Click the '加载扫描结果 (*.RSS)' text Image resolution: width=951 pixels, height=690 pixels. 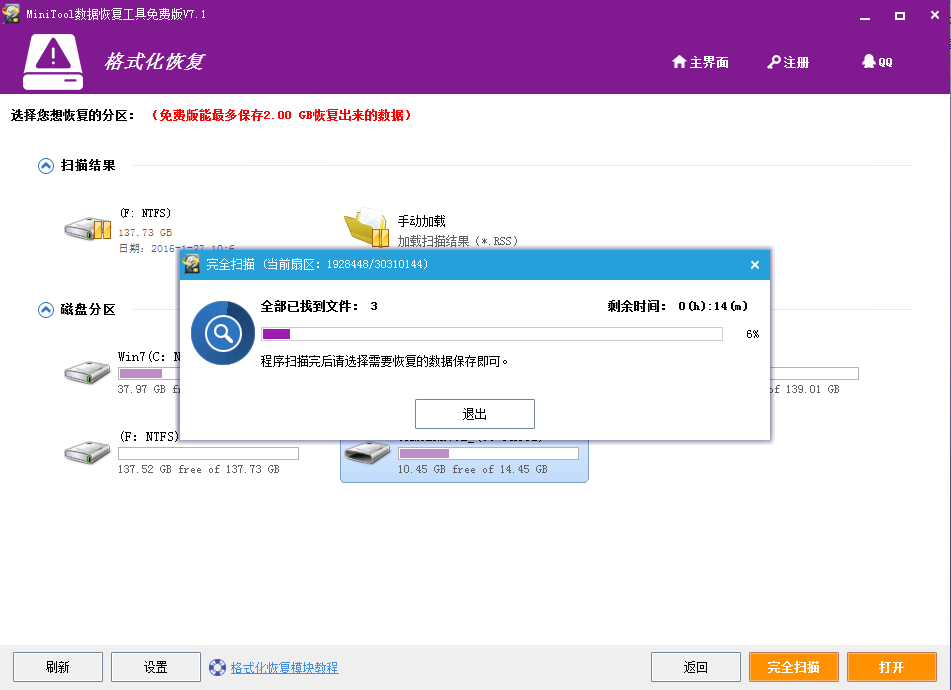[458, 241]
